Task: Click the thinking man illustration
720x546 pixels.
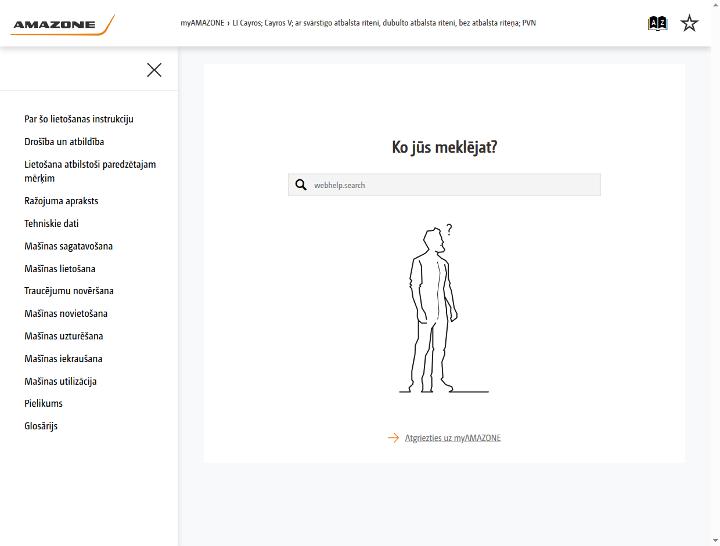Action: [x=442, y=309]
